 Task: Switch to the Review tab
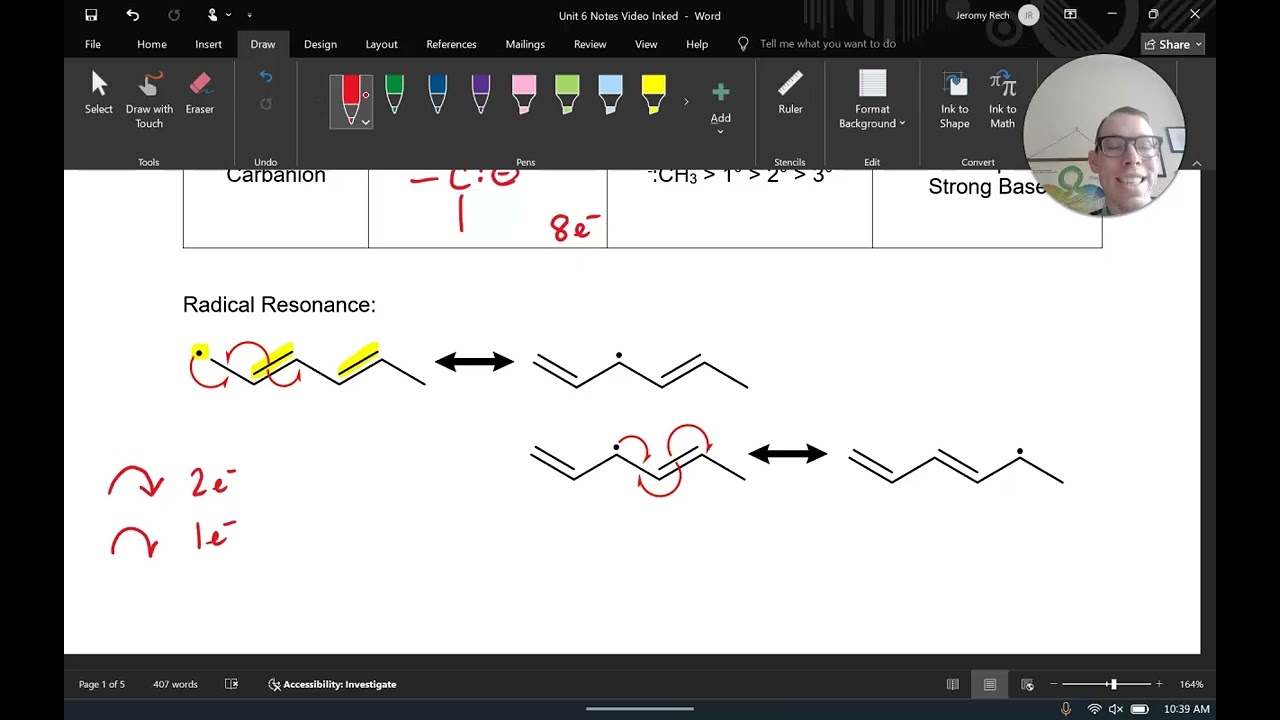point(590,44)
